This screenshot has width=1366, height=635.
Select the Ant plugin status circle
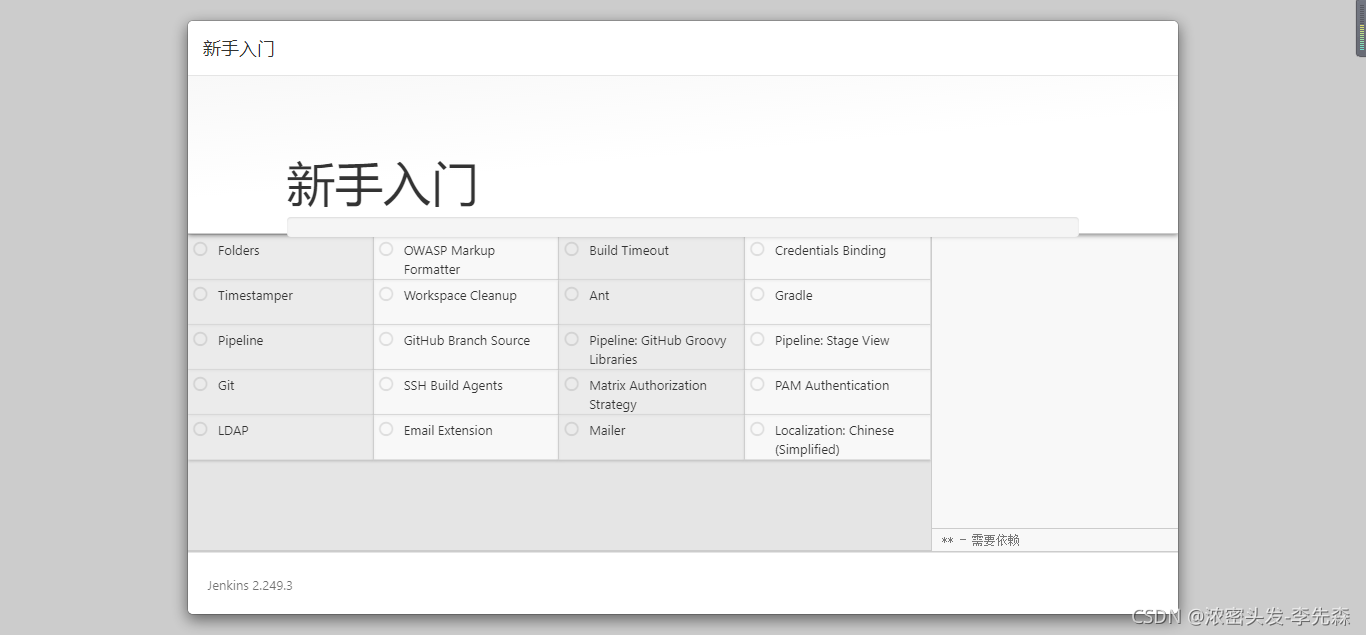pyautogui.click(x=571, y=294)
